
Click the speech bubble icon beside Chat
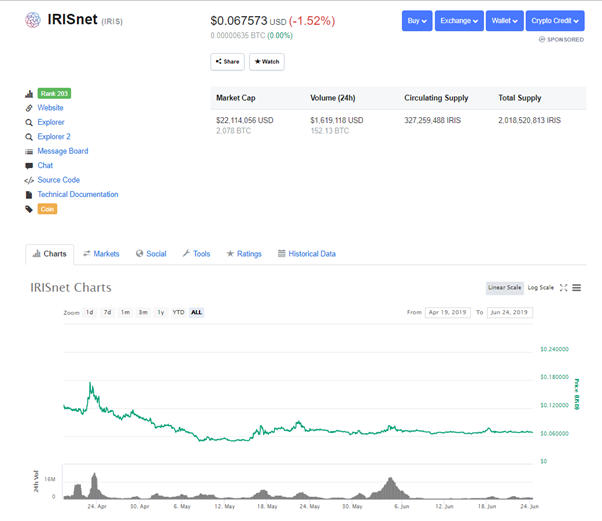pos(29,166)
